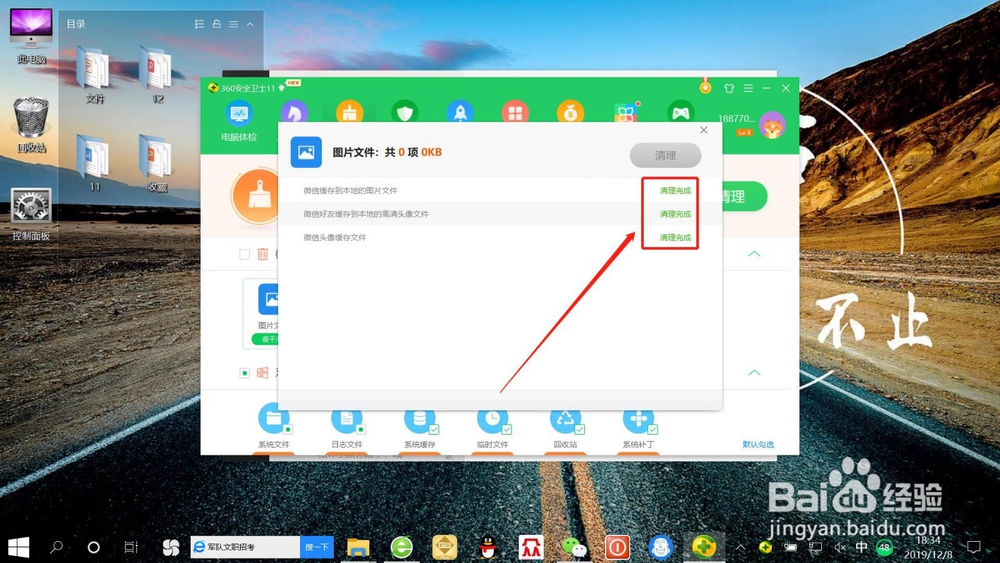Click the lock icon in 目录 panel

tap(216, 24)
